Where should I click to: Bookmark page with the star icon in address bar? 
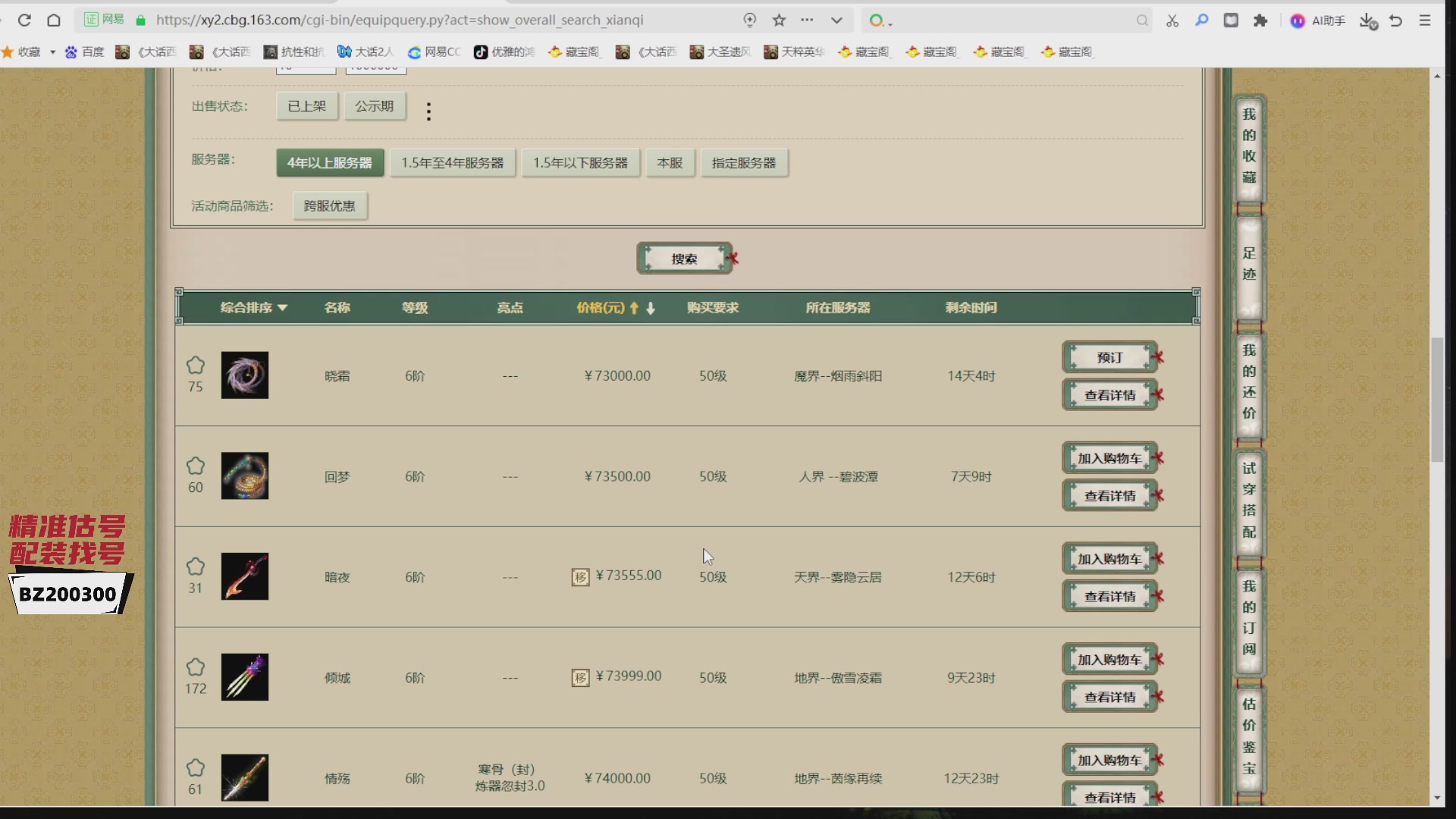(x=779, y=20)
